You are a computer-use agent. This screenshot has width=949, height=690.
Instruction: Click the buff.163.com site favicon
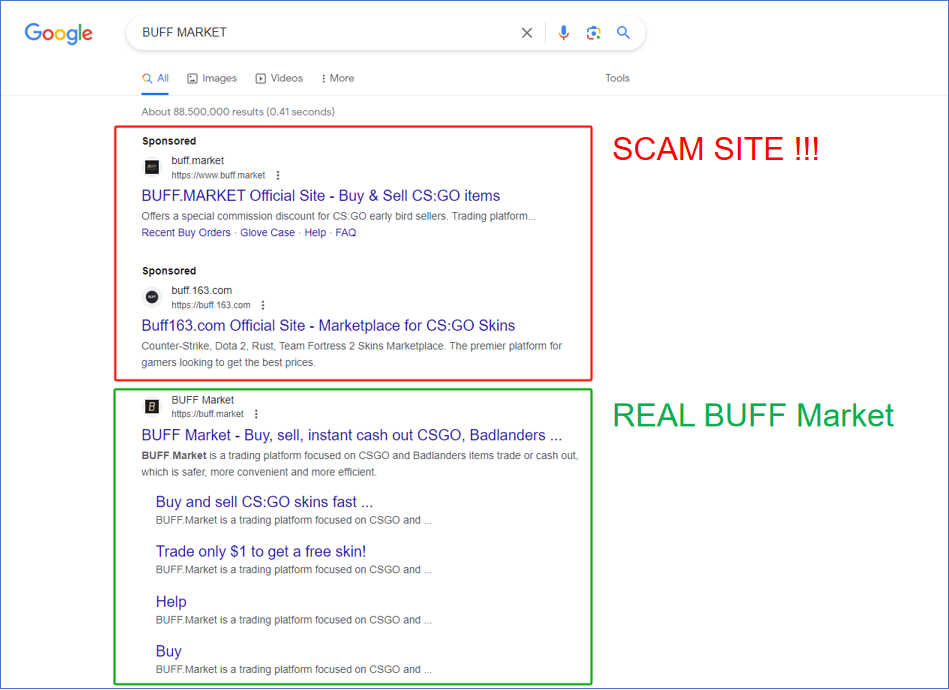[x=151, y=297]
